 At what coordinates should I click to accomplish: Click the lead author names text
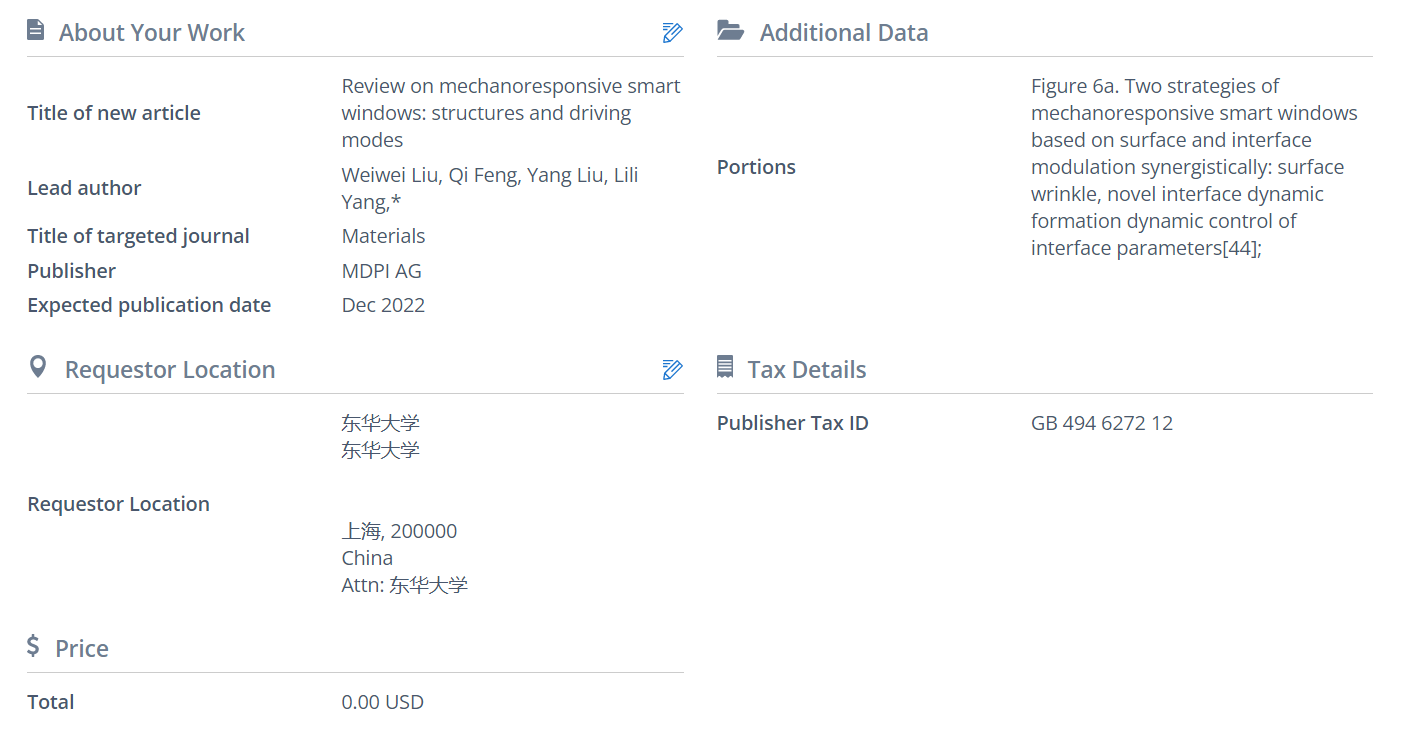(489, 188)
